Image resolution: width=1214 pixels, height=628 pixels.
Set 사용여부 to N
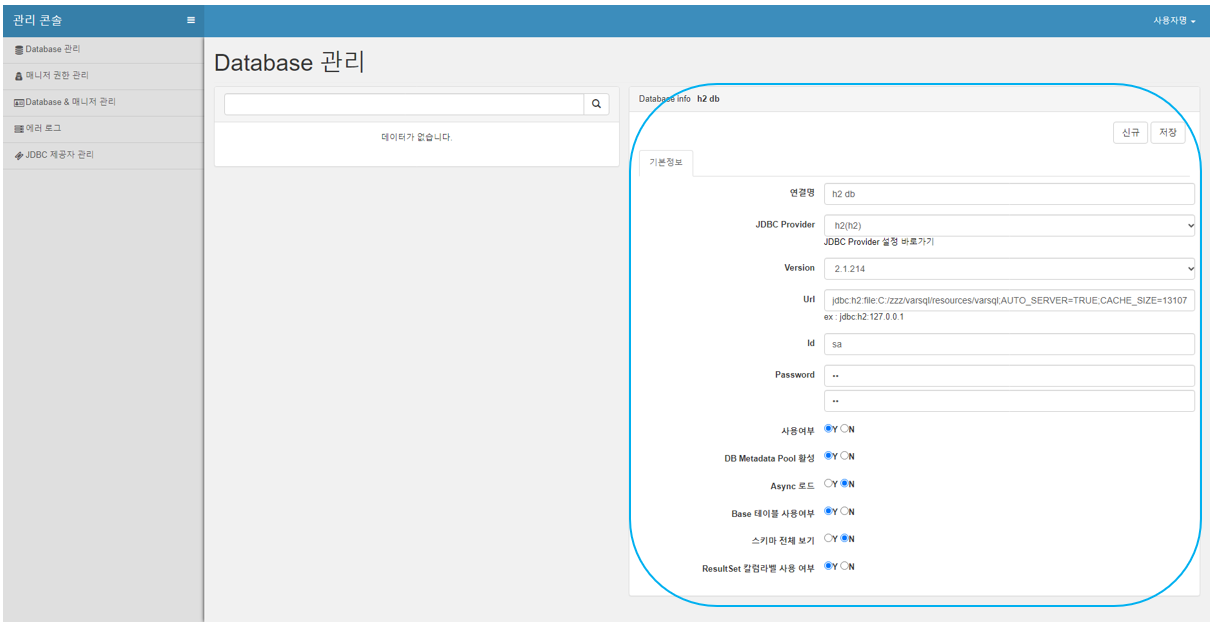click(x=845, y=429)
